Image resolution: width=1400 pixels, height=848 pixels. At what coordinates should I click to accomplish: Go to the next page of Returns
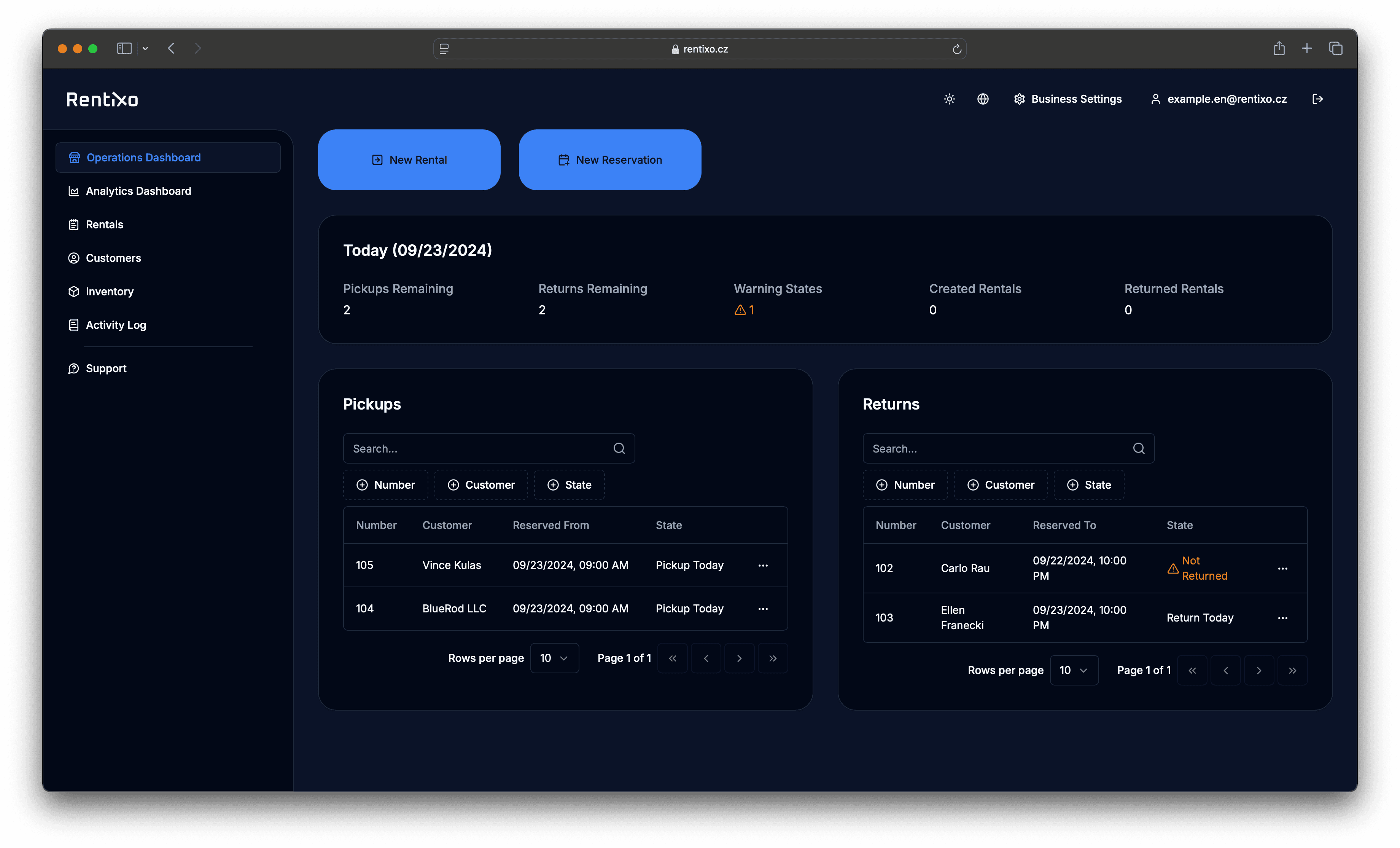pos(1259,670)
